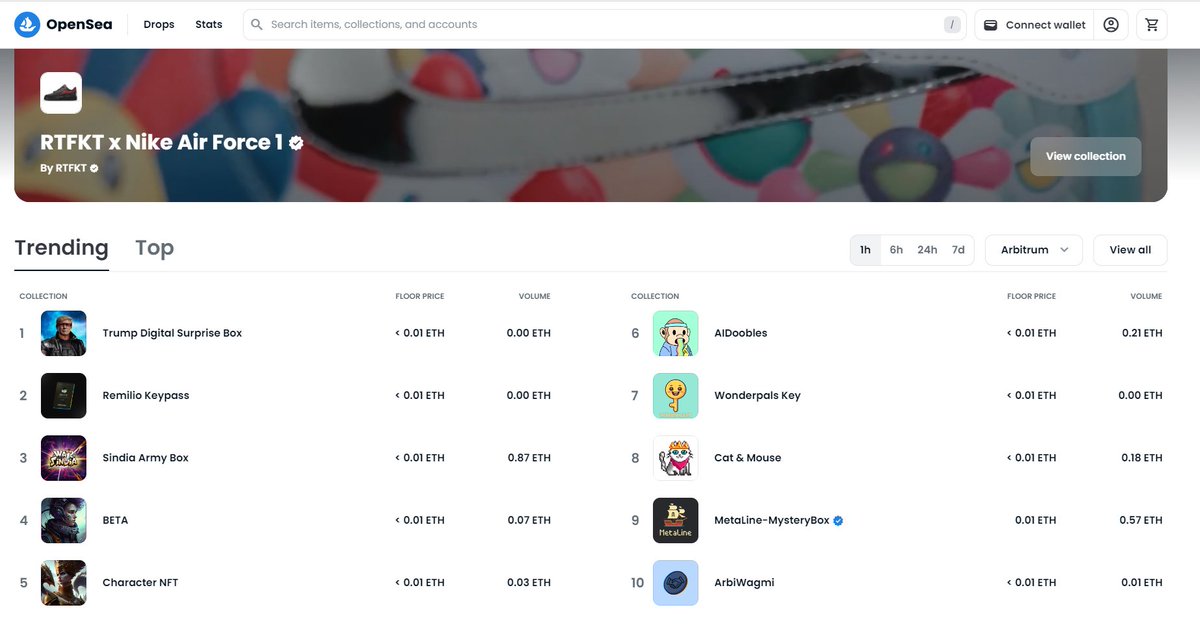Open the Drops menu
The width and height of the screenshot is (1200, 629).
click(x=159, y=23)
